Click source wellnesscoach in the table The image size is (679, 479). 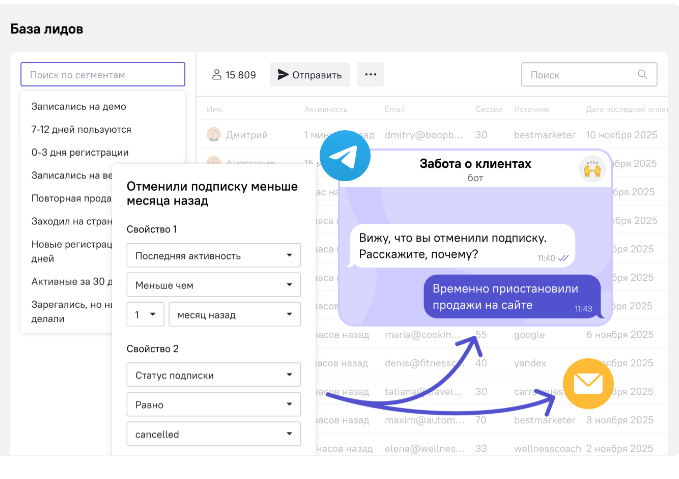[x=547, y=448]
